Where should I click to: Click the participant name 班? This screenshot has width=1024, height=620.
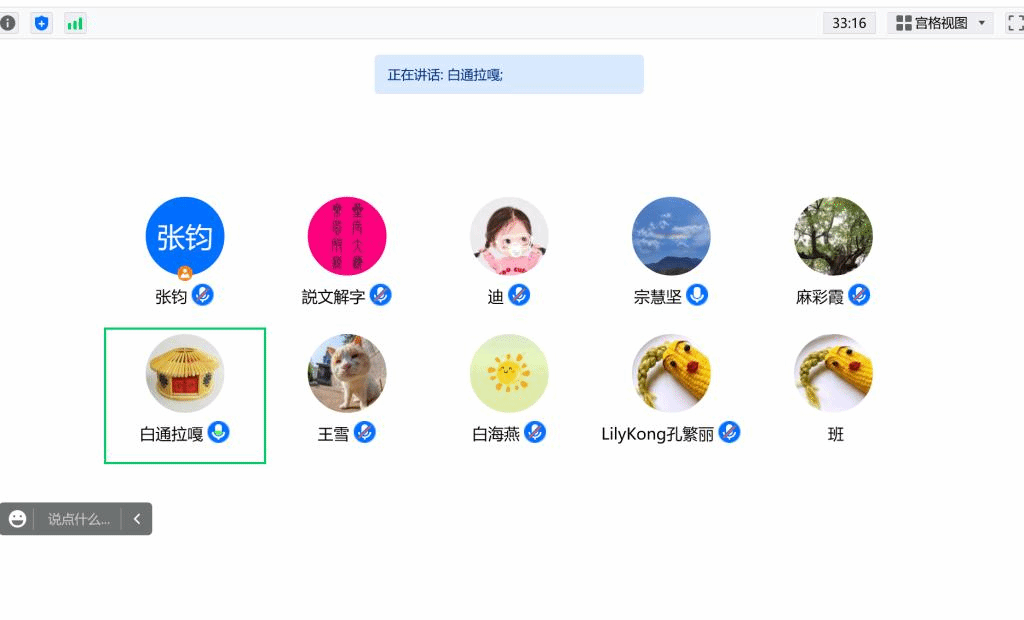pos(836,434)
